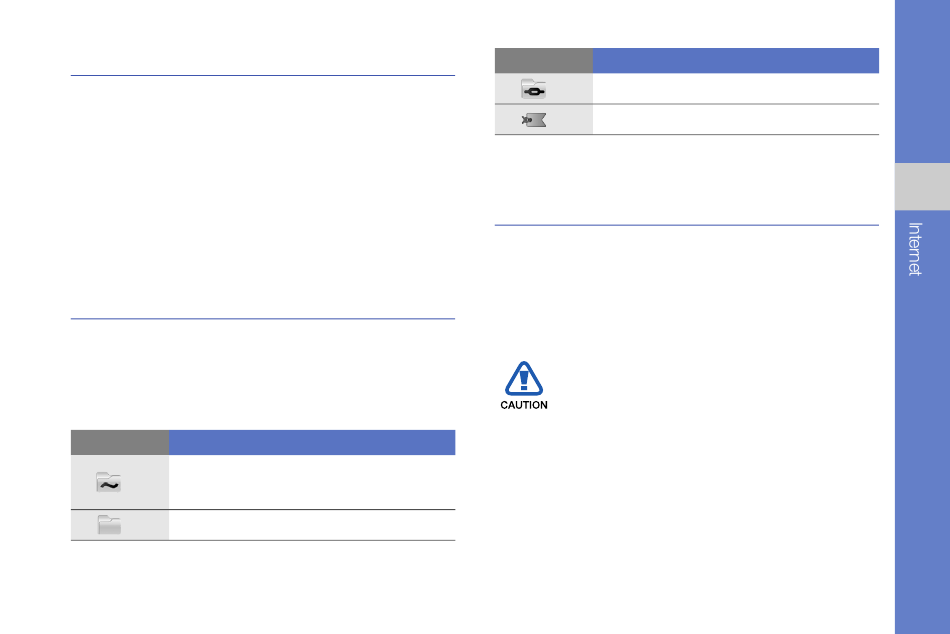
Task: Click the blue sidebar area below the Internet label
Action: point(922,455)
